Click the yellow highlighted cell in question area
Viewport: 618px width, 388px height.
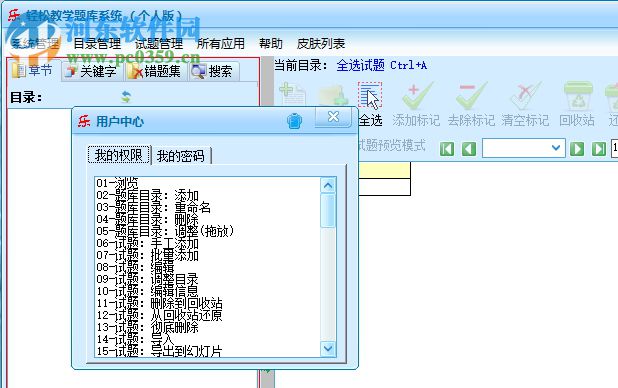(384, 170)
